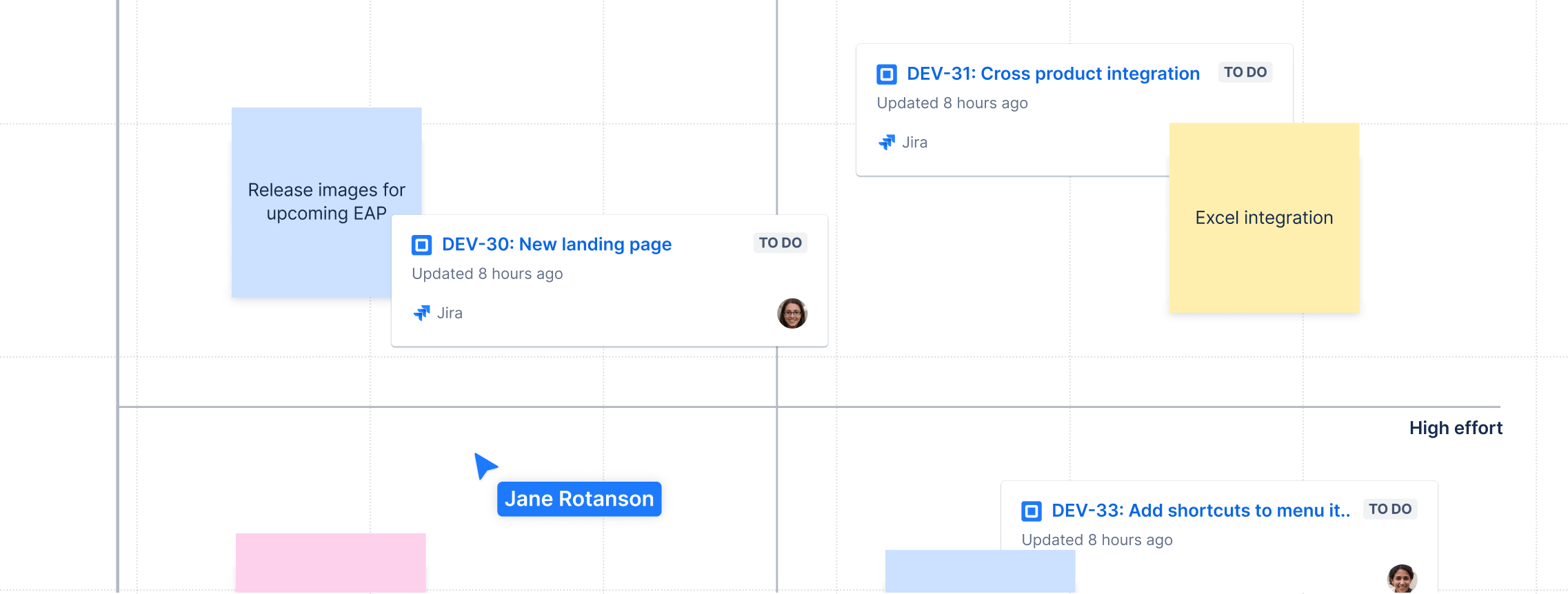Click the assignee avatar on DEV-30 card
The image size is (1568, 594).
click(x=792, y=314)
